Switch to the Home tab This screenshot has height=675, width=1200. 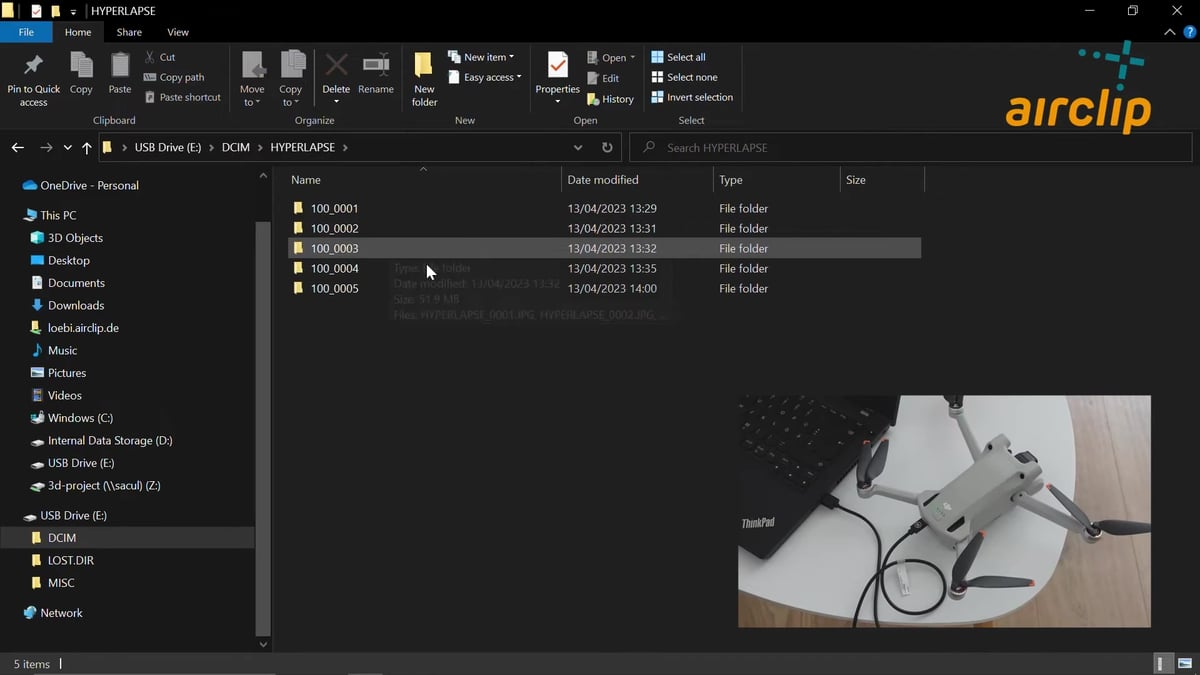pos(78,32)
